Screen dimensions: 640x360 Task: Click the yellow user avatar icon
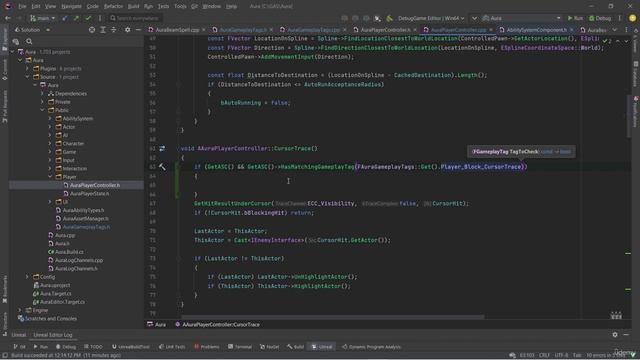[x=632, y=18]
